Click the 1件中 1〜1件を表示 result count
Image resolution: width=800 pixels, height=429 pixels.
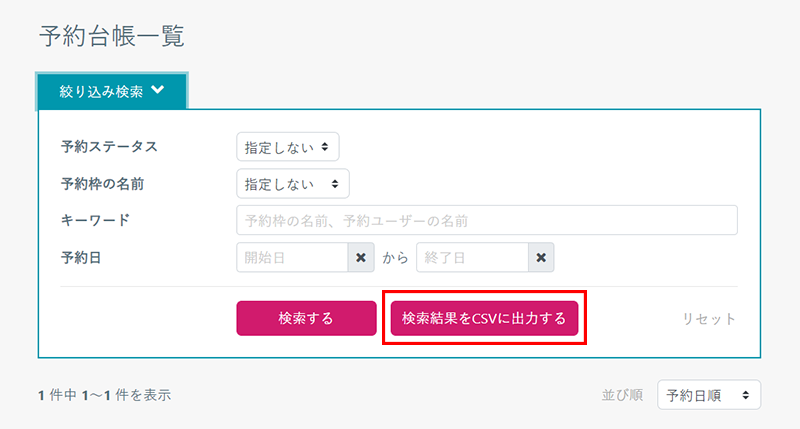tap(104, 395)
